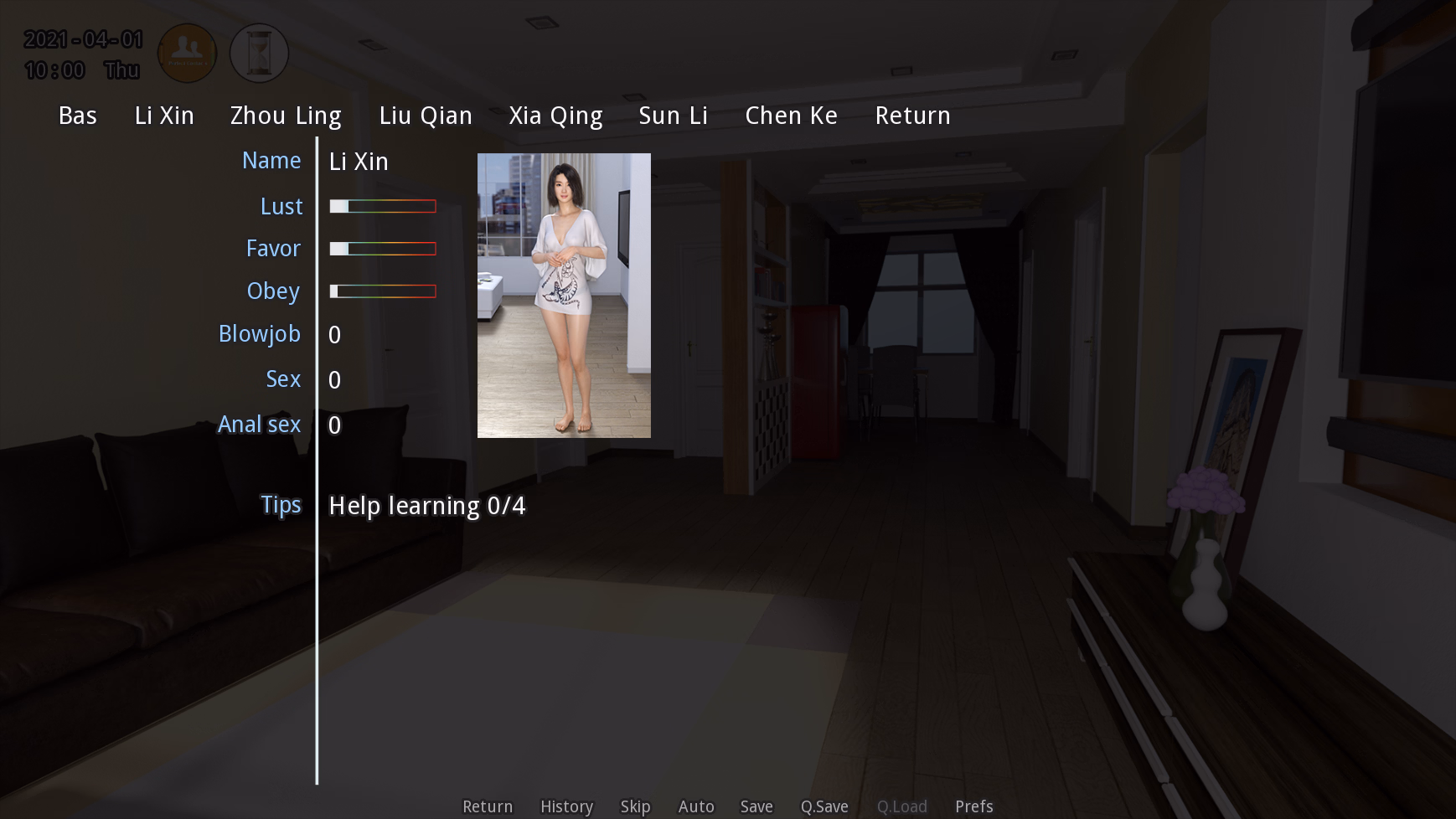This screenshot has width=1456, height=819.
Task: Open the Prefs settings screen
Action: click(973, 806)
